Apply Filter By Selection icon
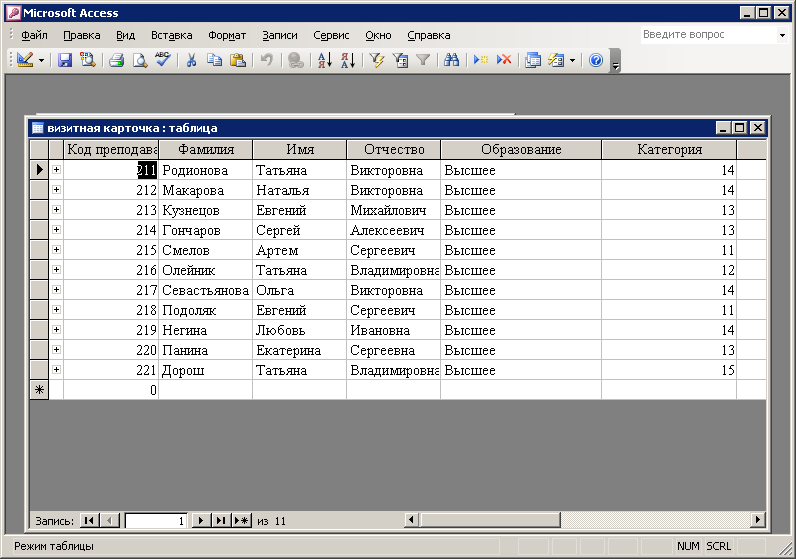The width and height of the screenshot is (796, 559). coord(377,60)
